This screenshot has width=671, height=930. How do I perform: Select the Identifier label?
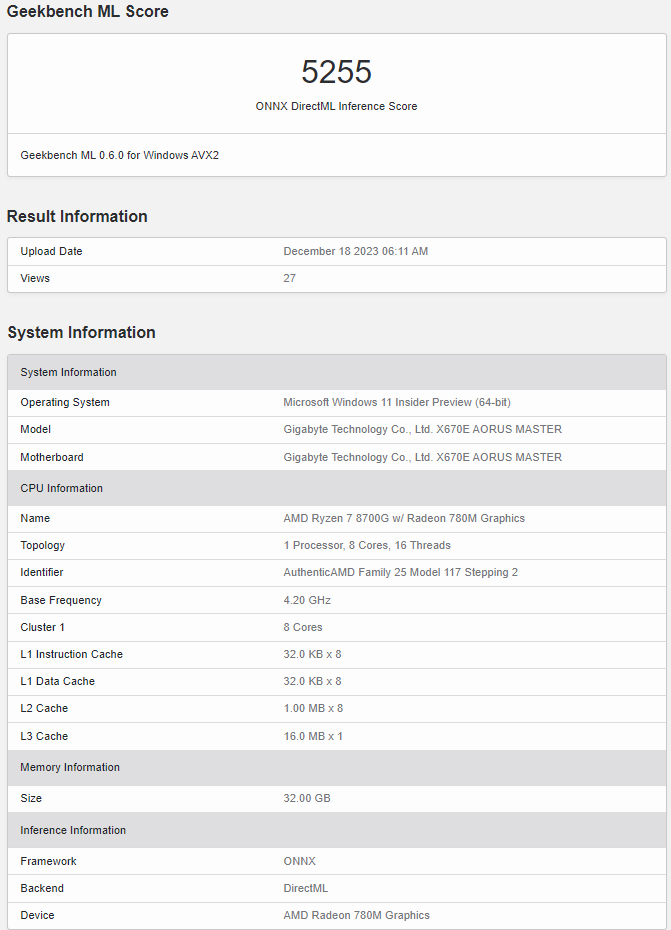coord(42,572)
